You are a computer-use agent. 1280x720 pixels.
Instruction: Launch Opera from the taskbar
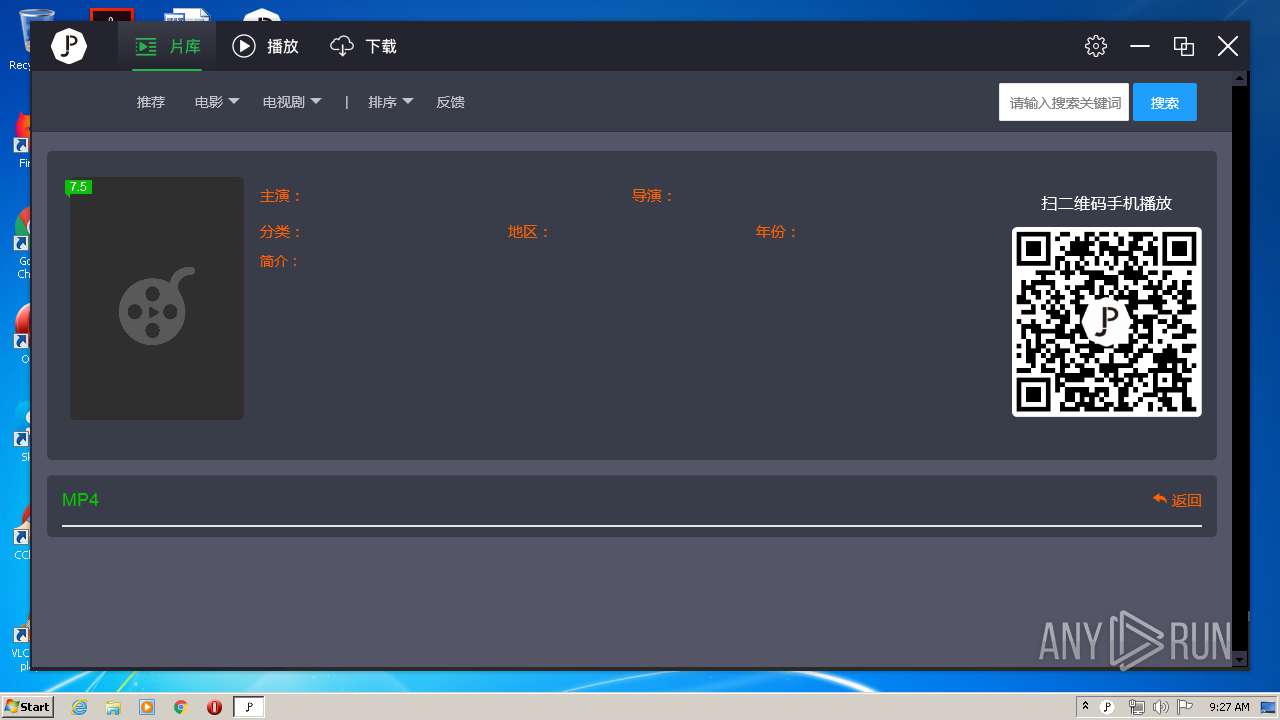click(214, 707)
